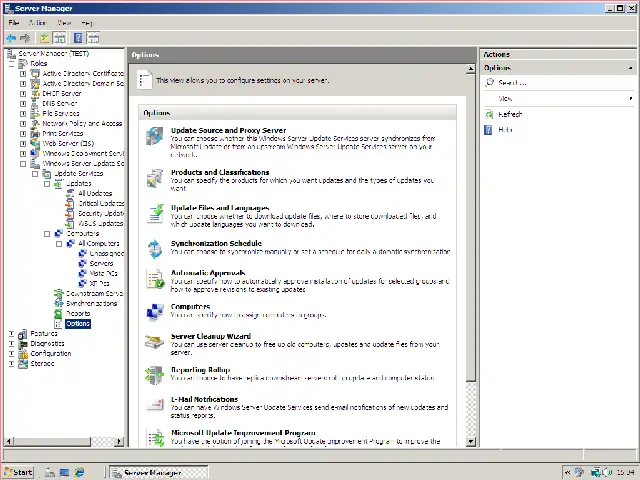640x480 pixels.
Task: Select the DHCP Server role icon
Action: [x=36, y=93]
